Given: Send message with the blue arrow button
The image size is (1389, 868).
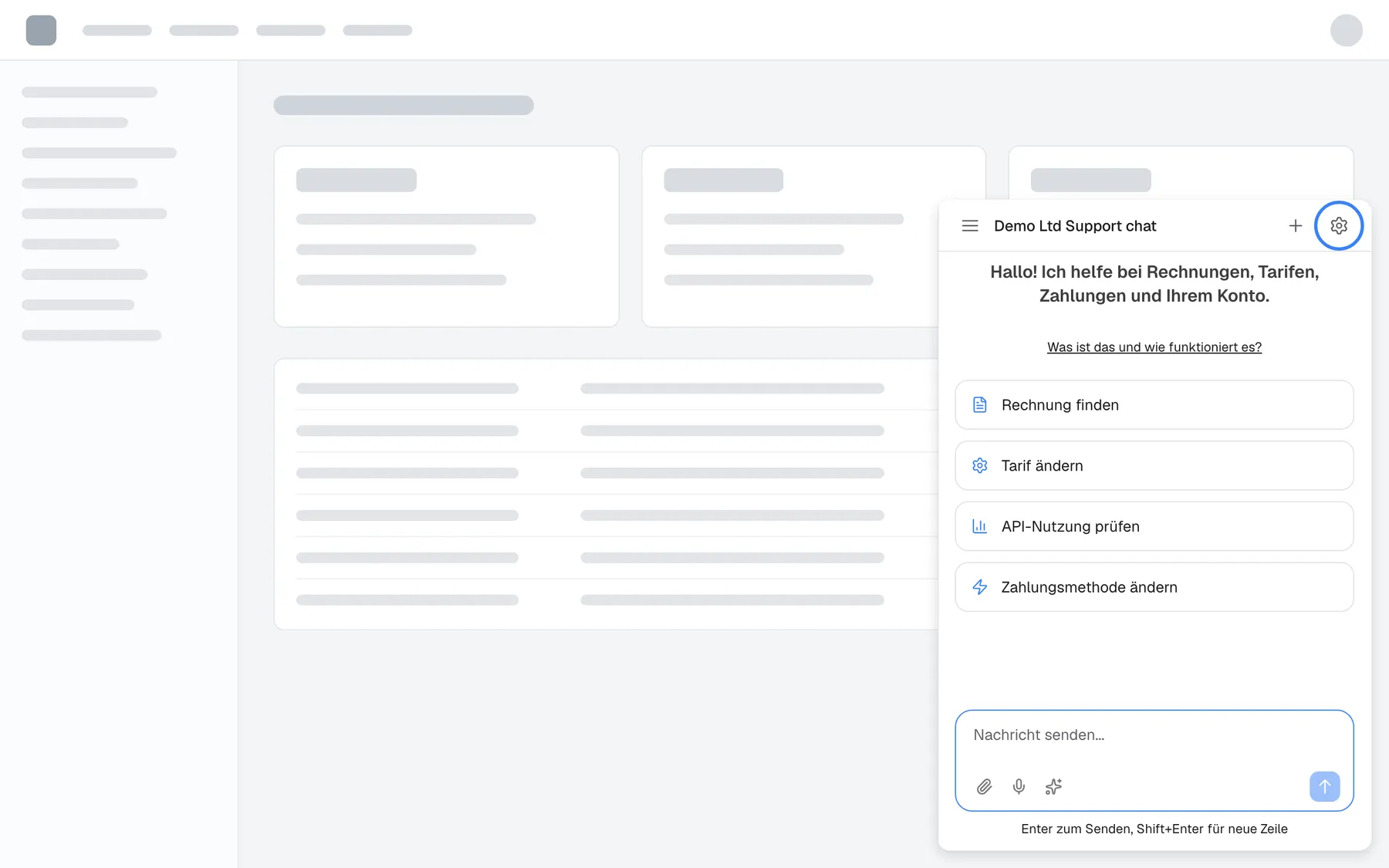Looking at the screenshot, I should 1324,786.
